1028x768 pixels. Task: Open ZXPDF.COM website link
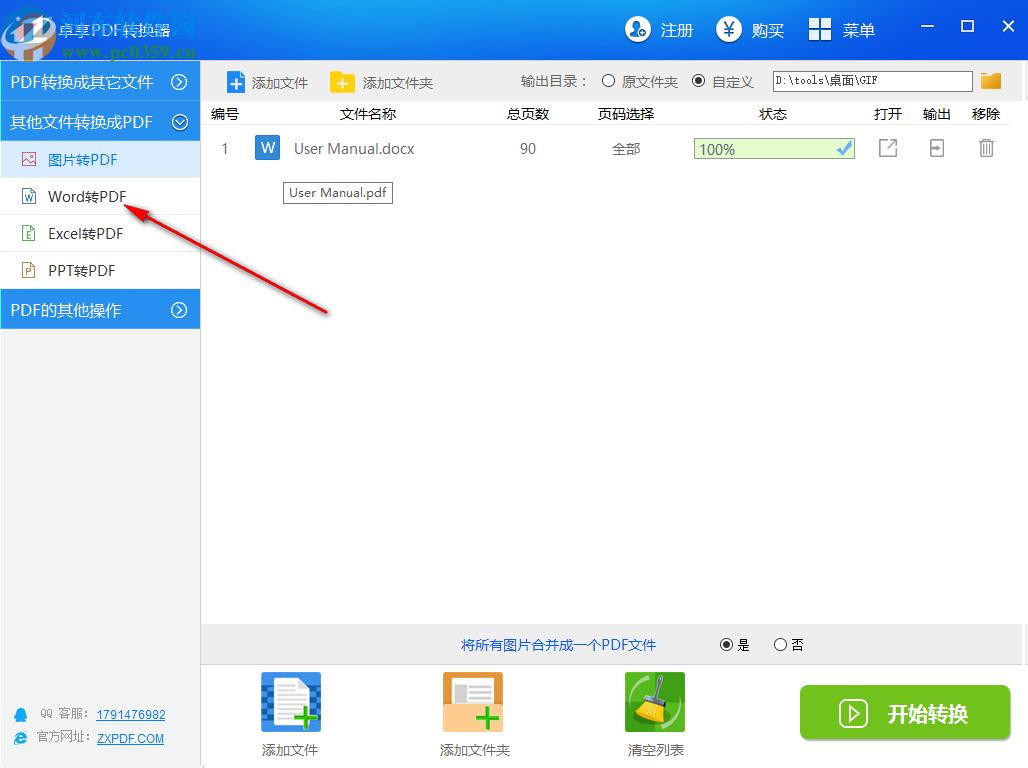point(130,738)
